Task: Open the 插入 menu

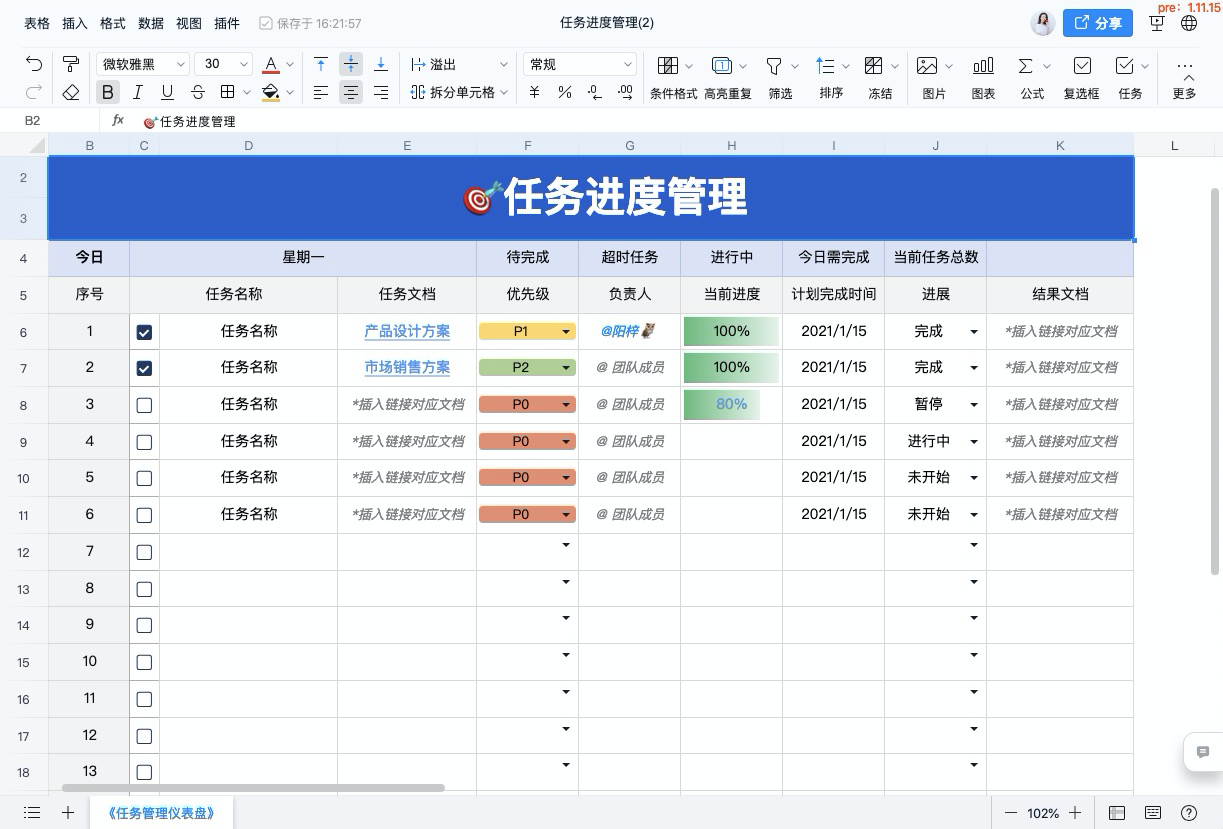Action: 74,23
